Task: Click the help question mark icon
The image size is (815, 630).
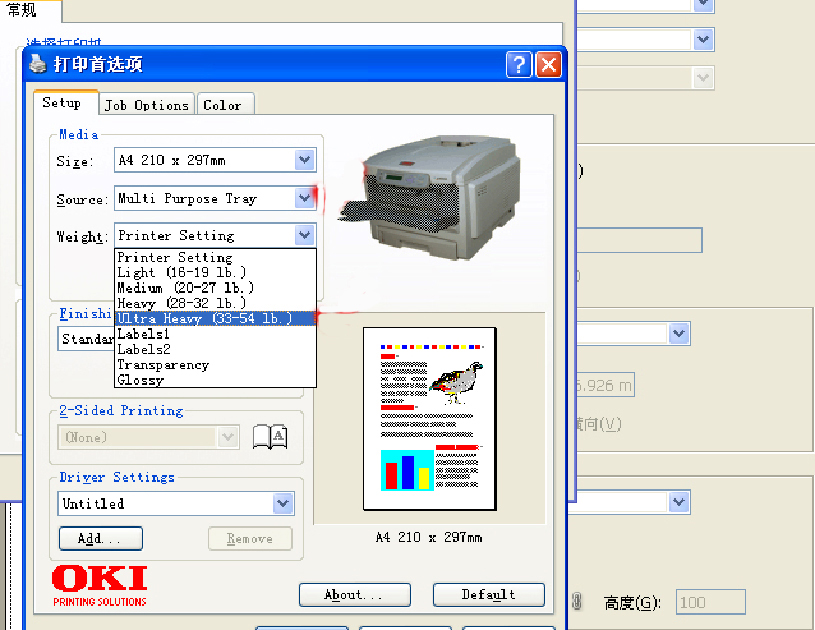Action: point(518,65)
